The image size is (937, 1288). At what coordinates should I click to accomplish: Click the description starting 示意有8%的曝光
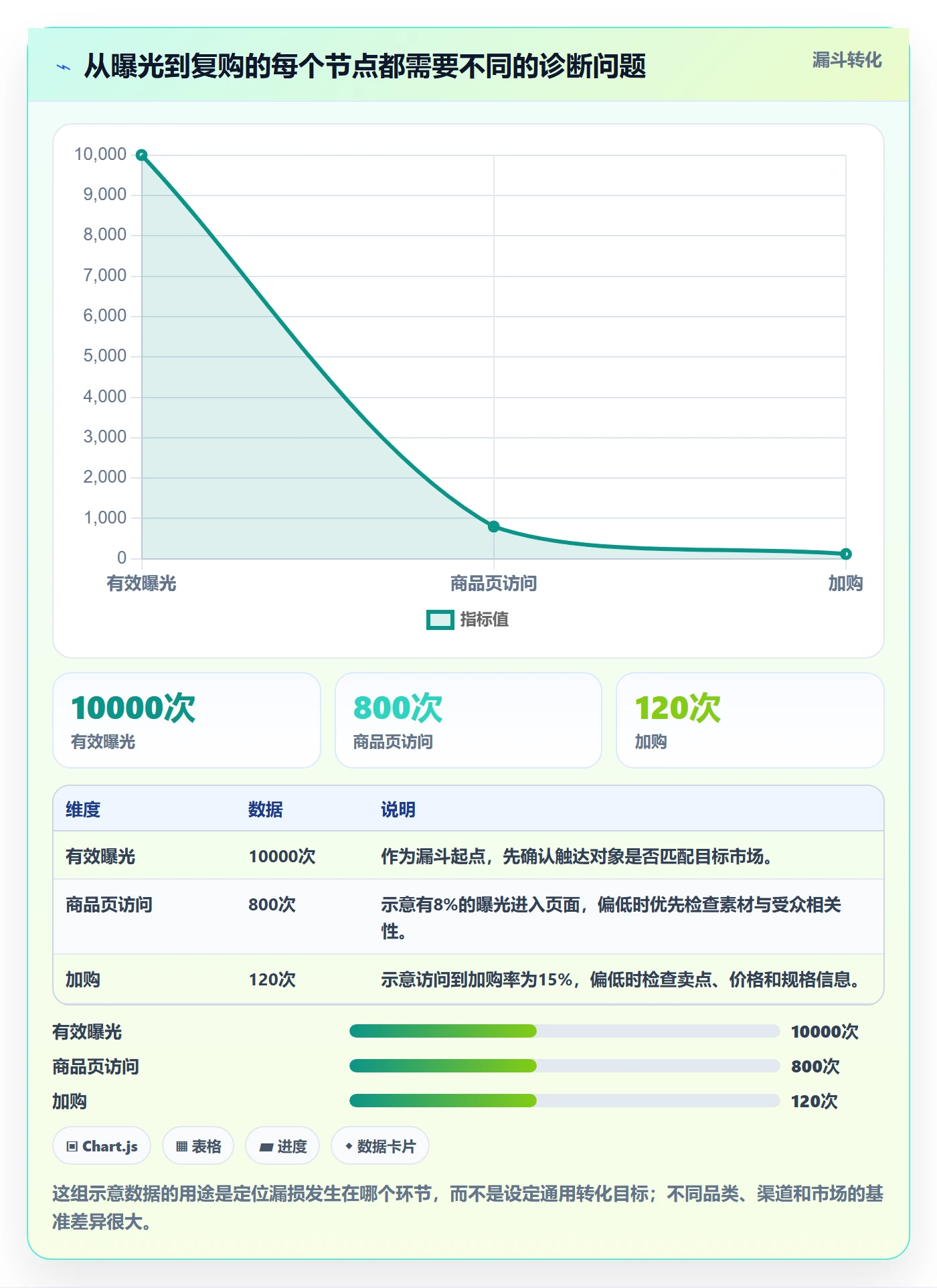(611, 918)
